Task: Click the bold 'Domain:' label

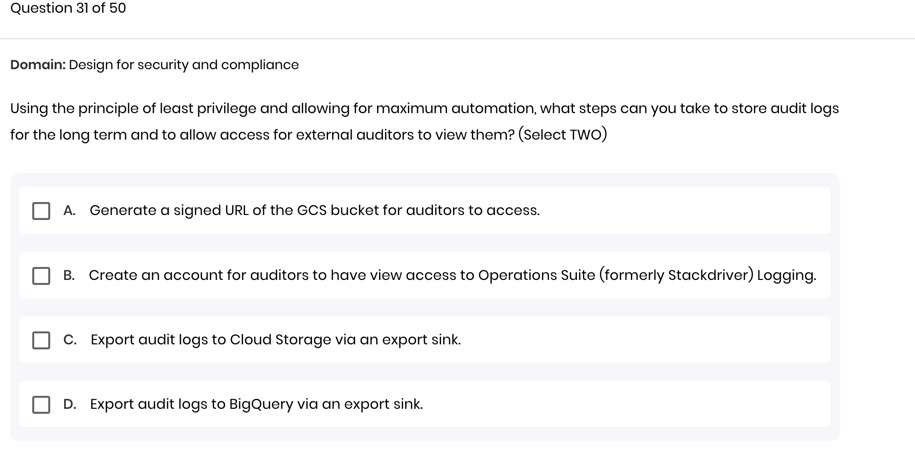Action: [x=38, y=65]
